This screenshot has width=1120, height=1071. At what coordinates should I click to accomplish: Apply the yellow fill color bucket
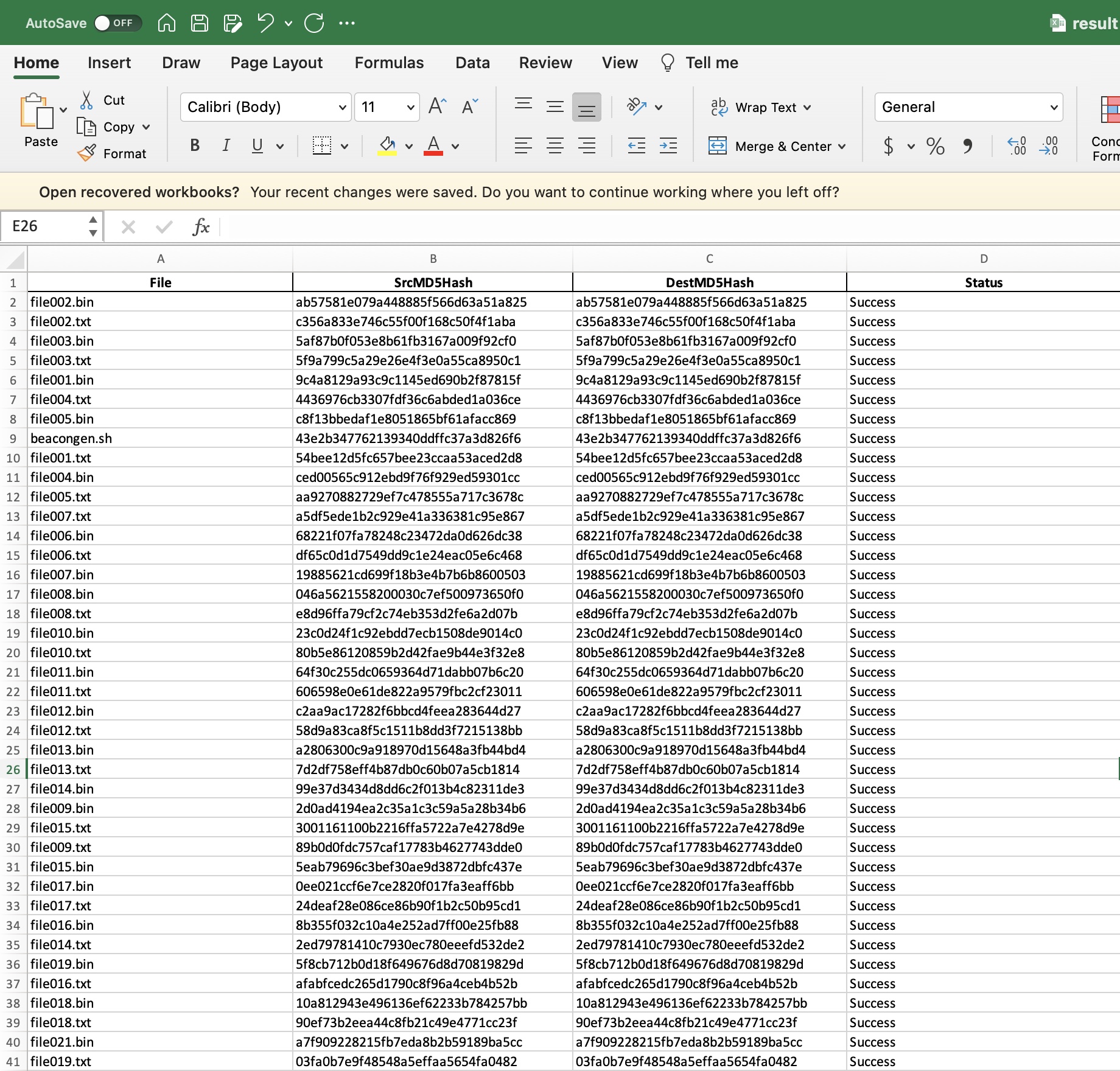(x=387, y=145)
